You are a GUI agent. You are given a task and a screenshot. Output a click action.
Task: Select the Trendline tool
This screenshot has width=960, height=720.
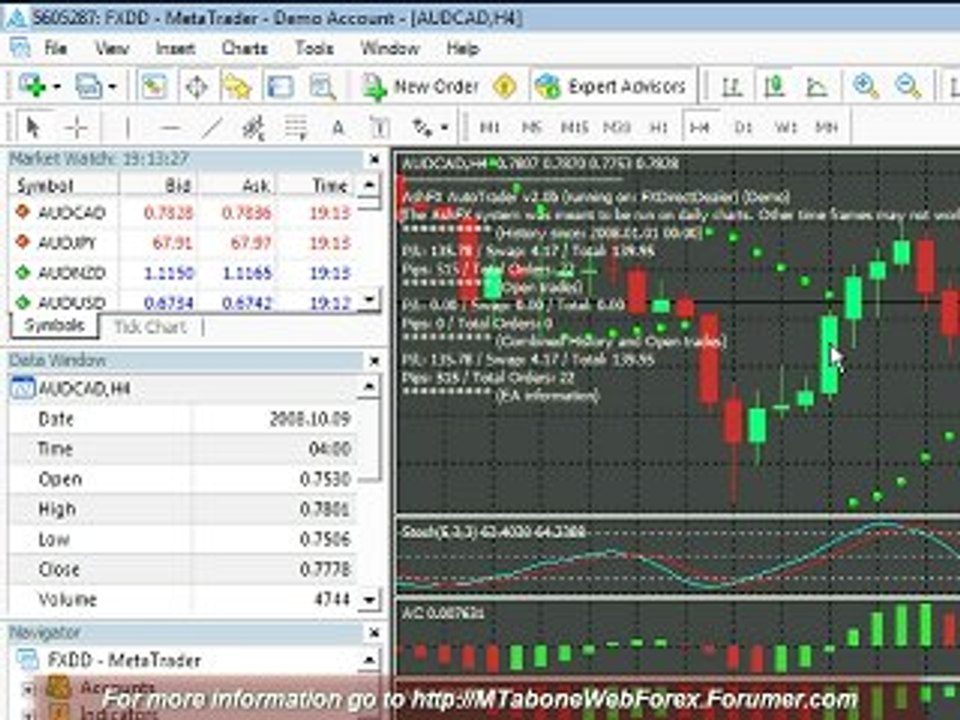pos(212,127)
